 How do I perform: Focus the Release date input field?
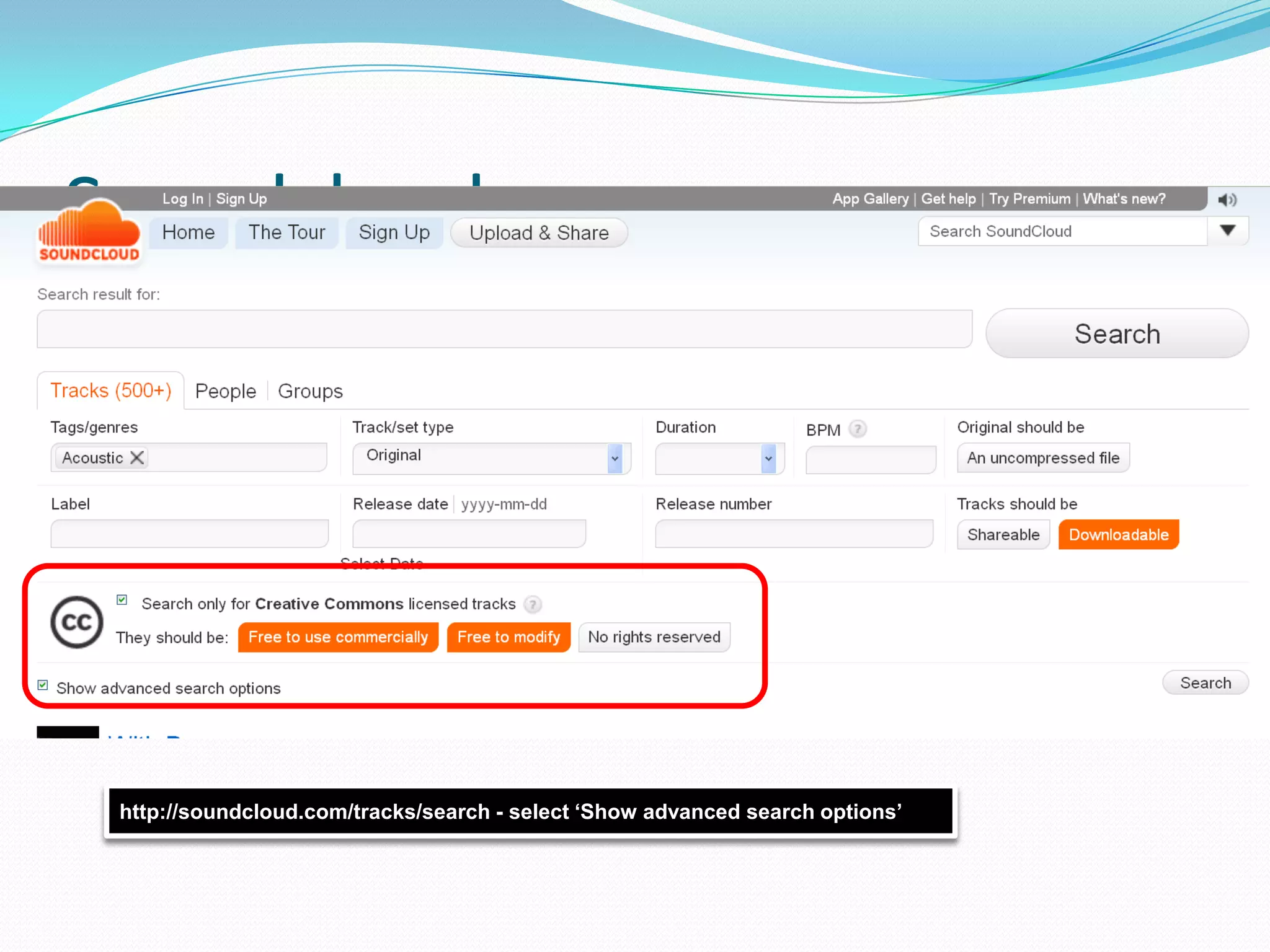pos(469,534)
